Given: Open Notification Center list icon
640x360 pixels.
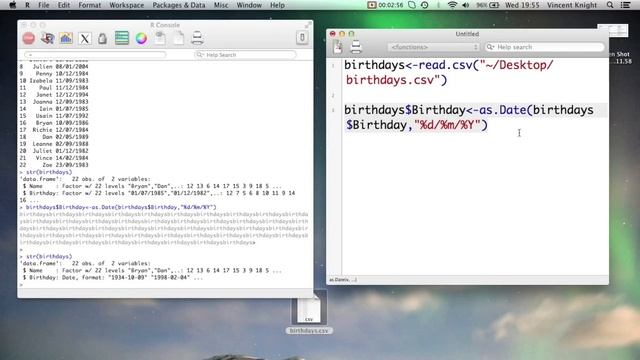Looking at the screenshot, I should [625, 5].
